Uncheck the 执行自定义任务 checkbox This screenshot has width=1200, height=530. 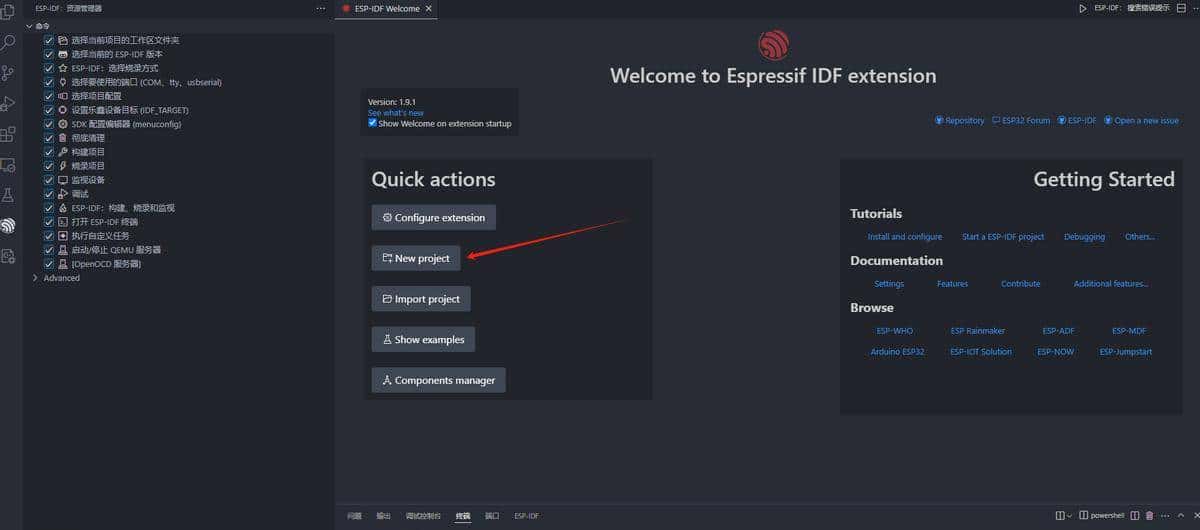coord(49,236)
